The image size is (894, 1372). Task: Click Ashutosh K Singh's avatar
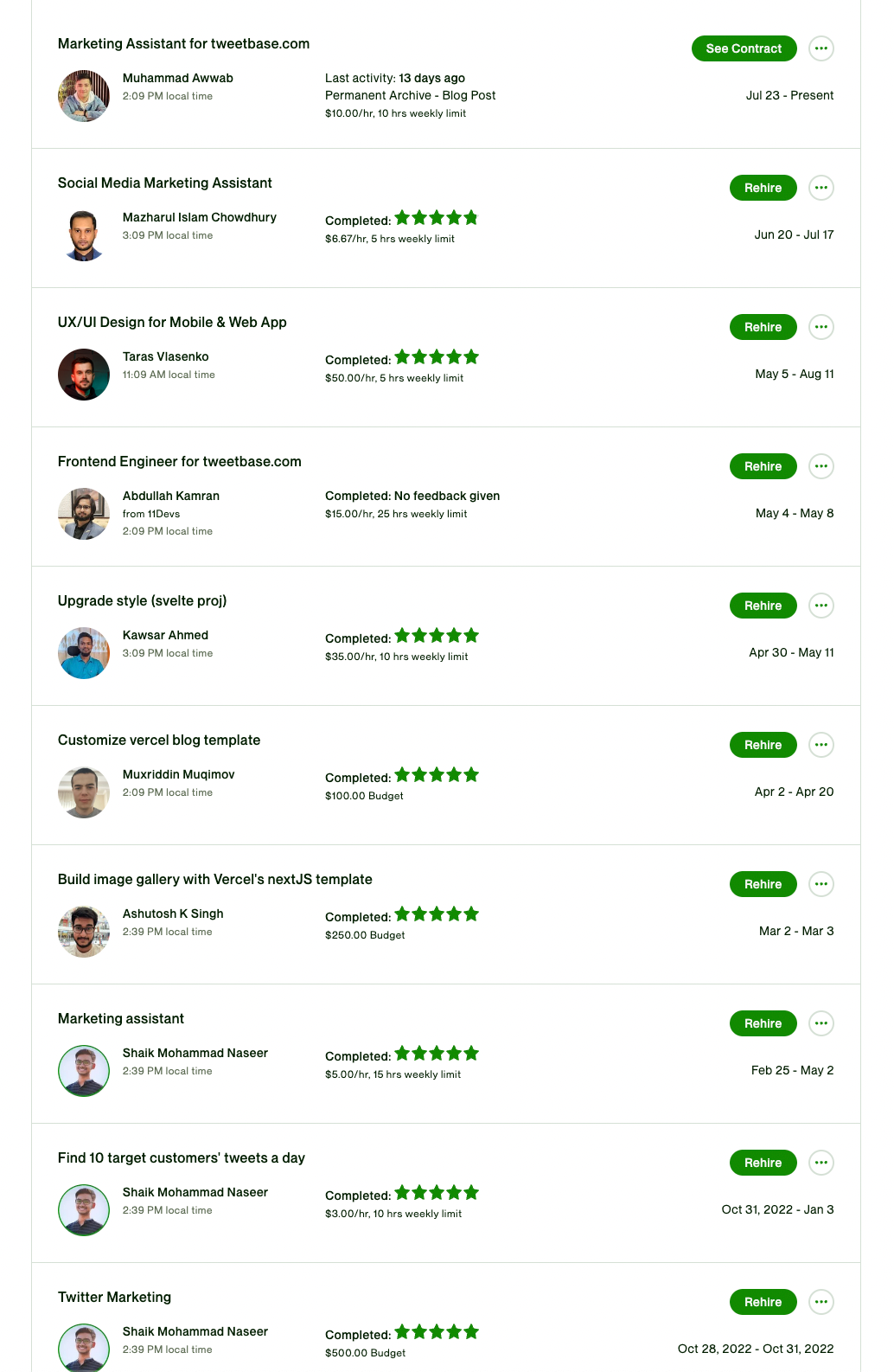(x=84, y=932)
